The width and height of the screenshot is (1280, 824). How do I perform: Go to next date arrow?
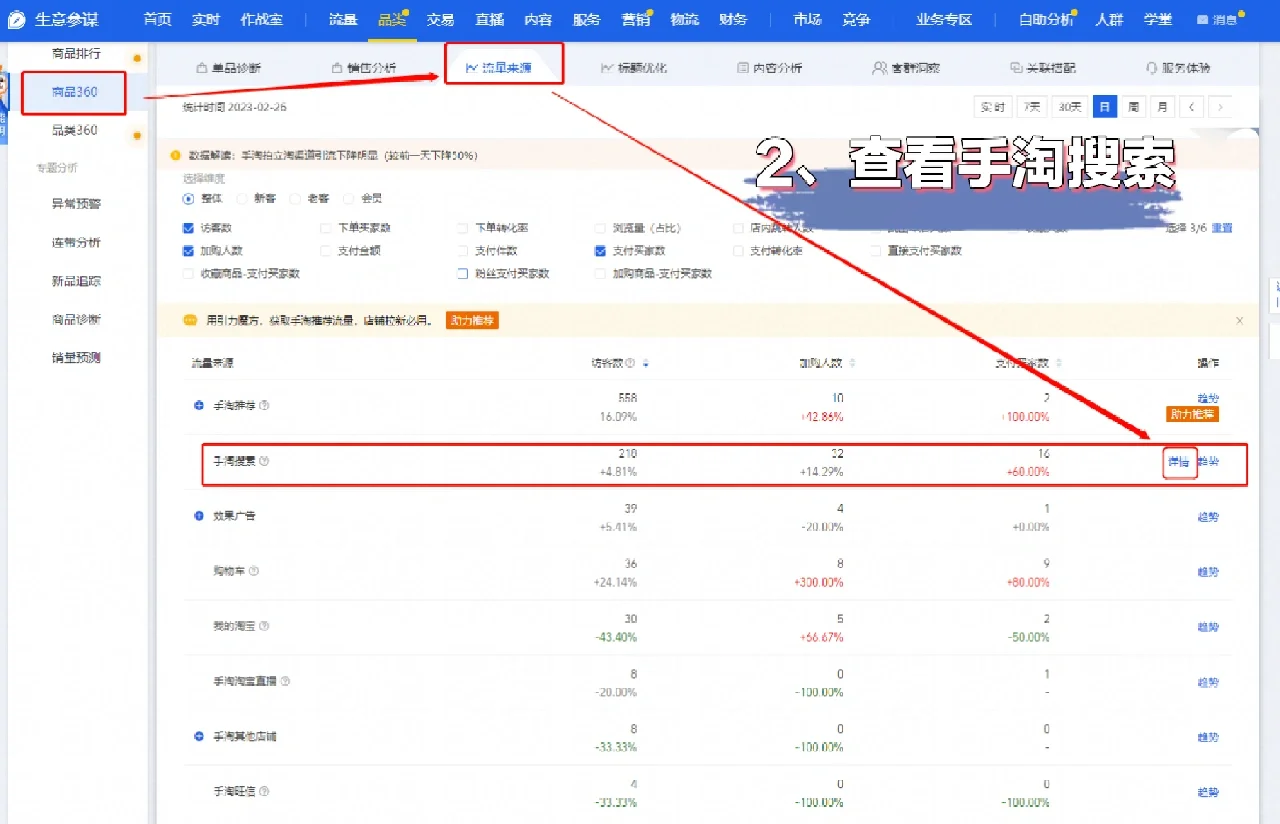1219,107
